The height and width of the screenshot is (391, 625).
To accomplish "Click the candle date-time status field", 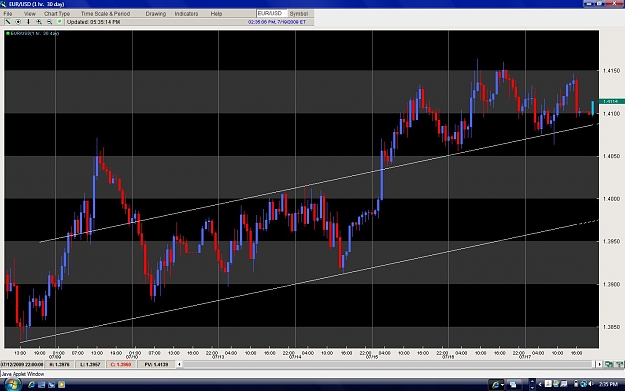I will pos(22,364).
